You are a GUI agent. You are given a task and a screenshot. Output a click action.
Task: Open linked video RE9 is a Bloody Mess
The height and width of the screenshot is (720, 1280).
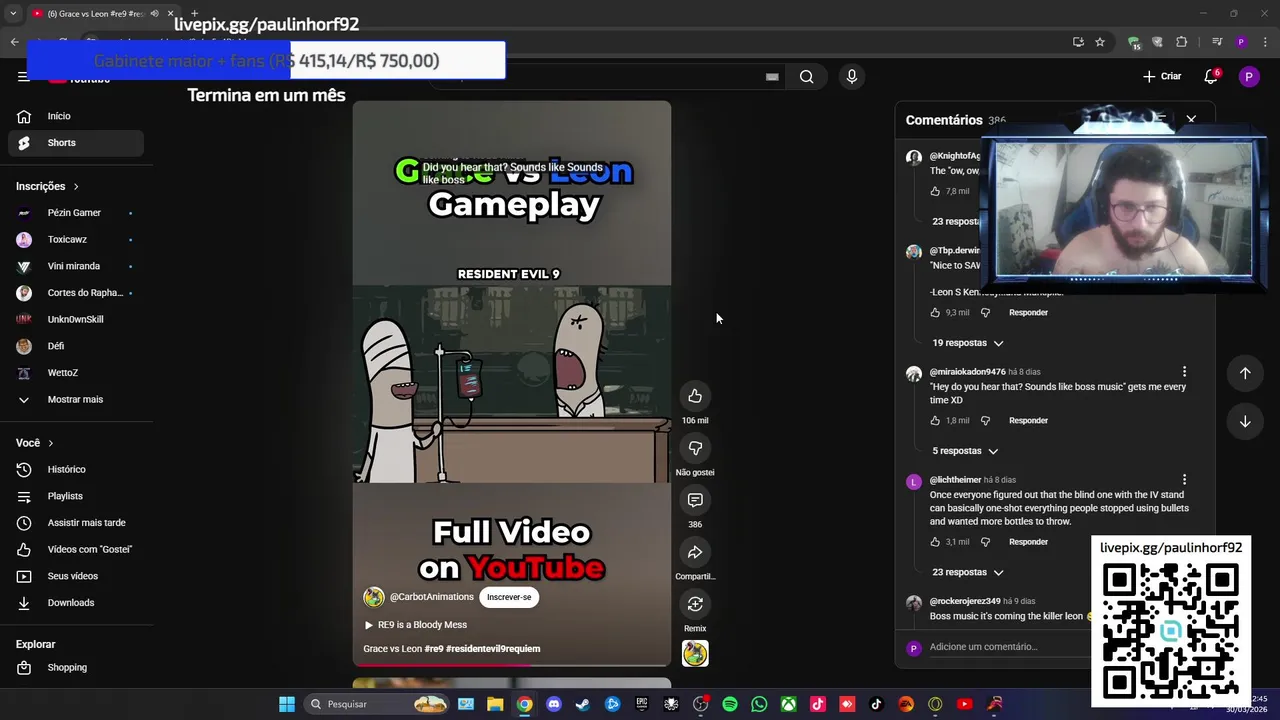click(415, 625)
